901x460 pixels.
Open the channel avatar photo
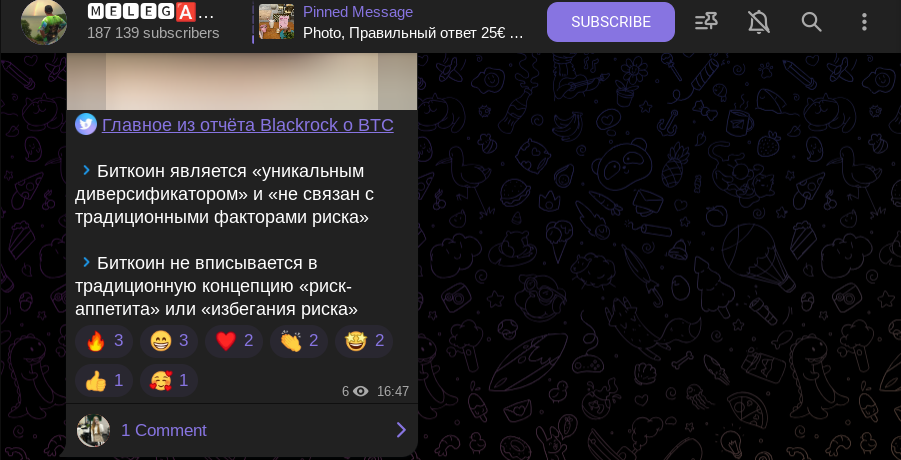coord(44,22)
